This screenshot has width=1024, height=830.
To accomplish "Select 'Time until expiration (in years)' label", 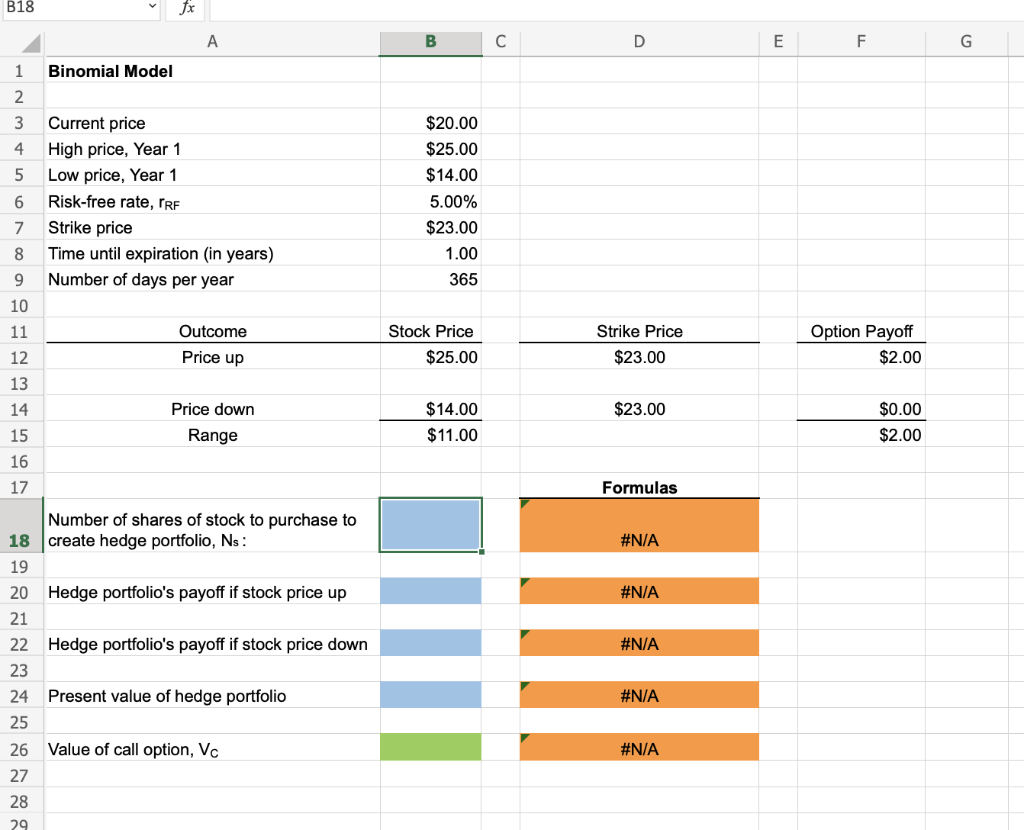I will click(212, 253).
